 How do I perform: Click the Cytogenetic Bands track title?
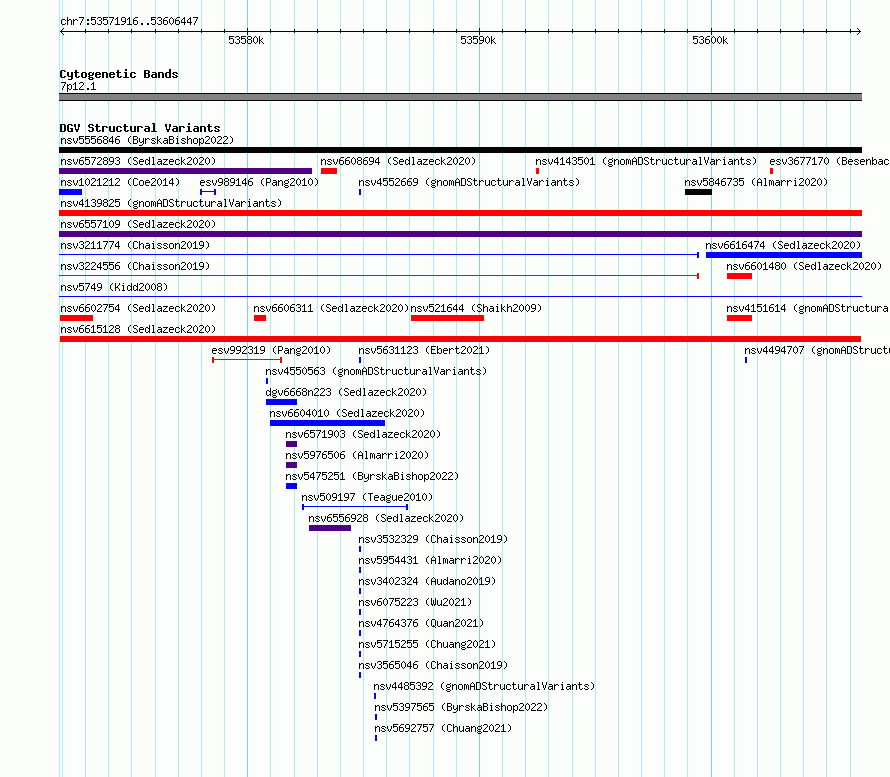pyautogui.click(x=119, y=74)
